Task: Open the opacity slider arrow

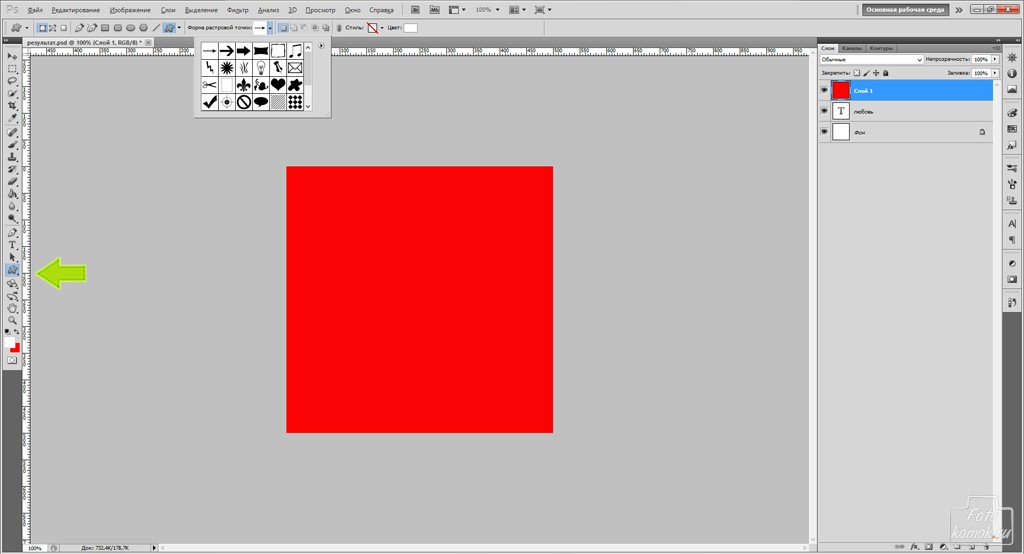Action: pos(995,59)
